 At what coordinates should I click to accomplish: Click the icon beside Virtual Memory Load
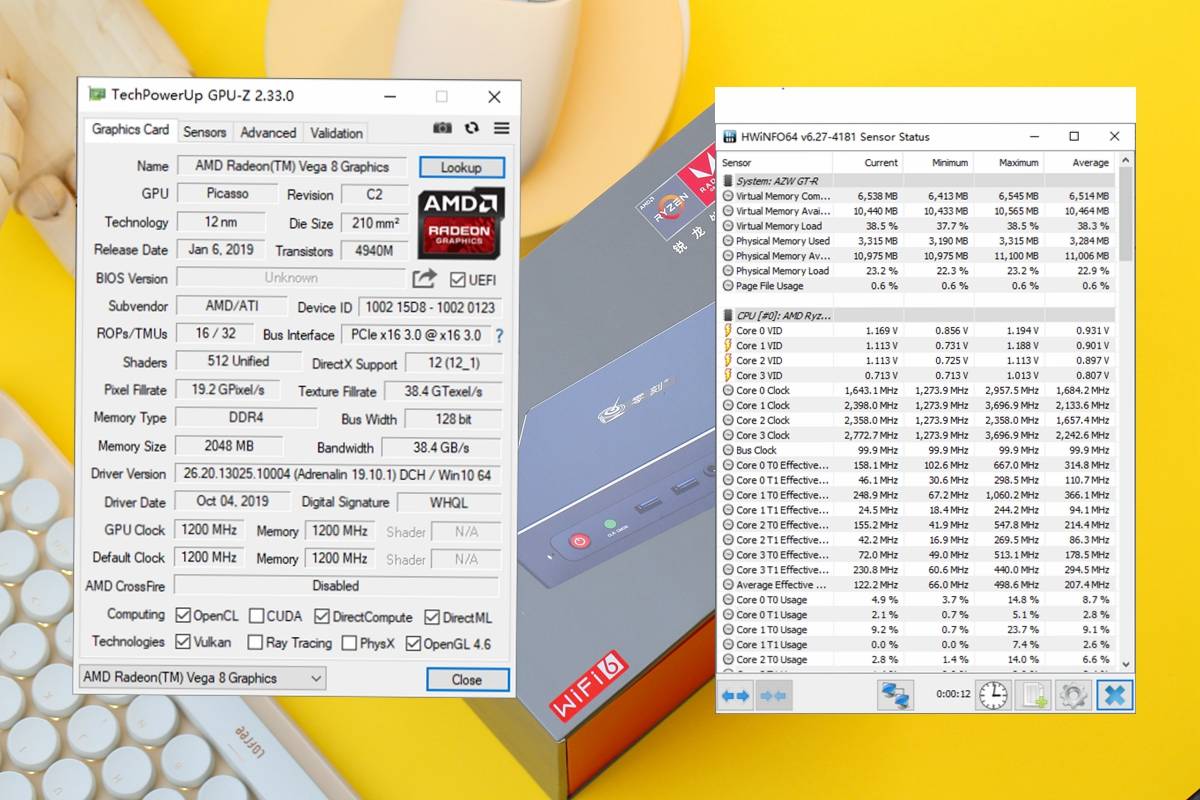[x=727, y=226]
